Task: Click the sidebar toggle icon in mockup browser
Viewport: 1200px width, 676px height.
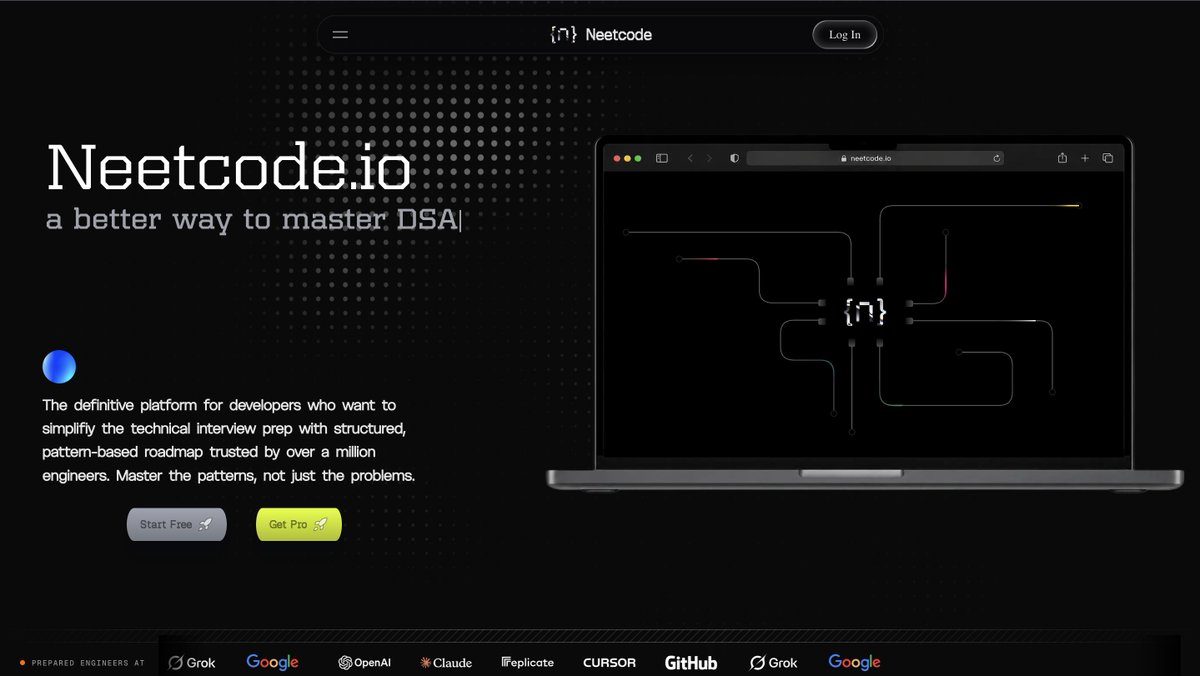Action: coord(662,158)
